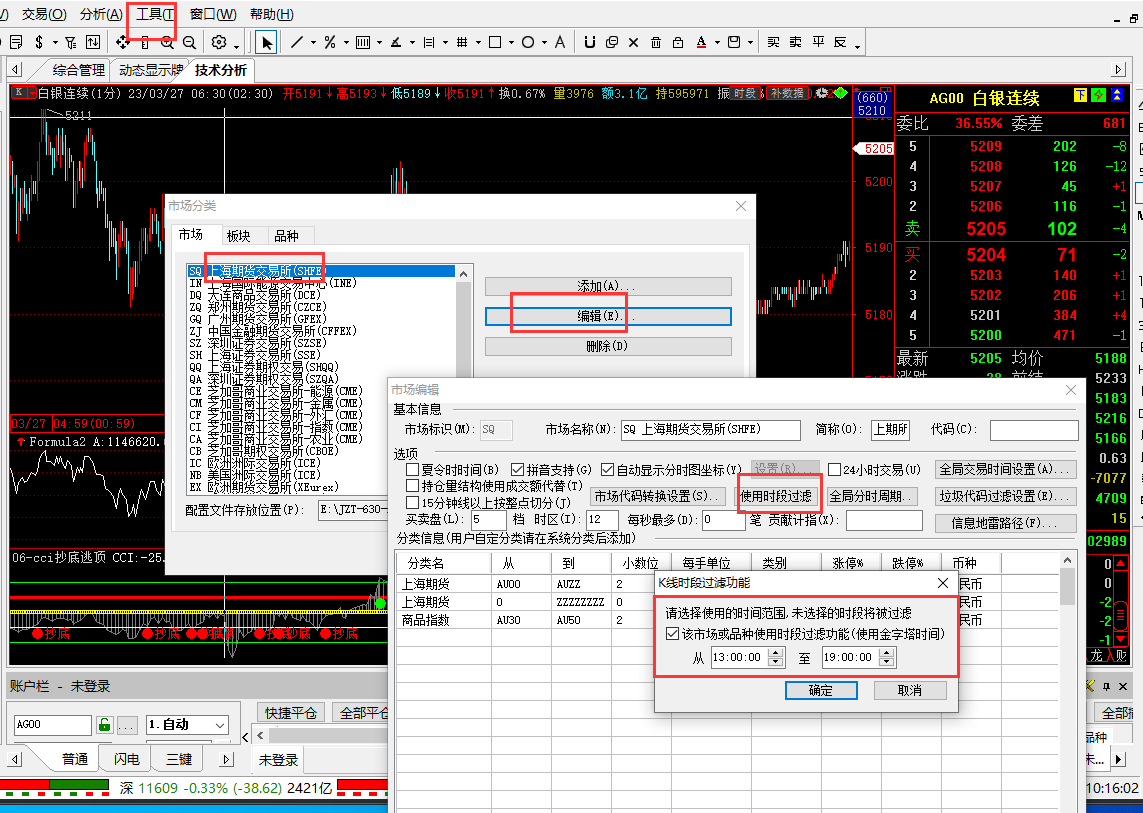Expand the settings gear dropdown arrow
This screenshot has height=813, width=1143.
click(237, 44)
